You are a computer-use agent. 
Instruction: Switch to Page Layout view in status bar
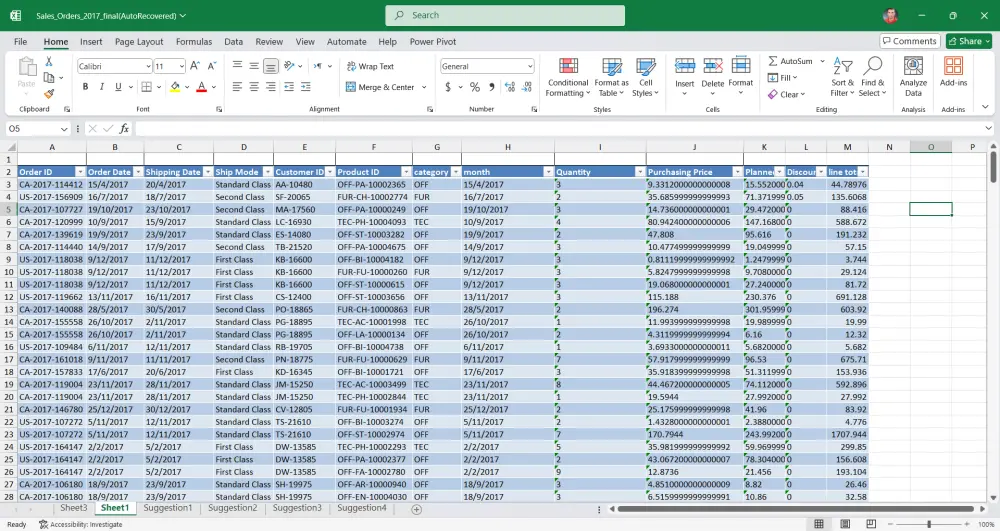[x=845, y=524]
